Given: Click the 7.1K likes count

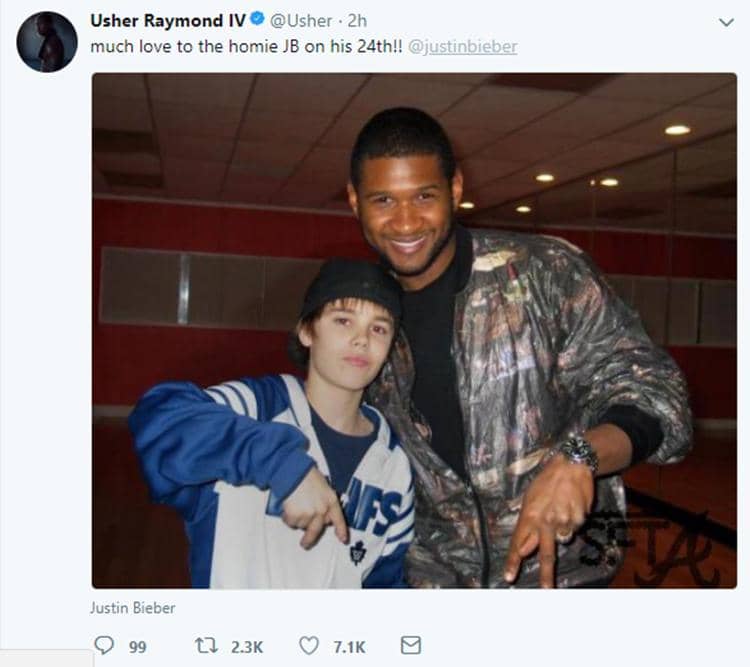Looking at the screenshot, I should pos(349,647).
